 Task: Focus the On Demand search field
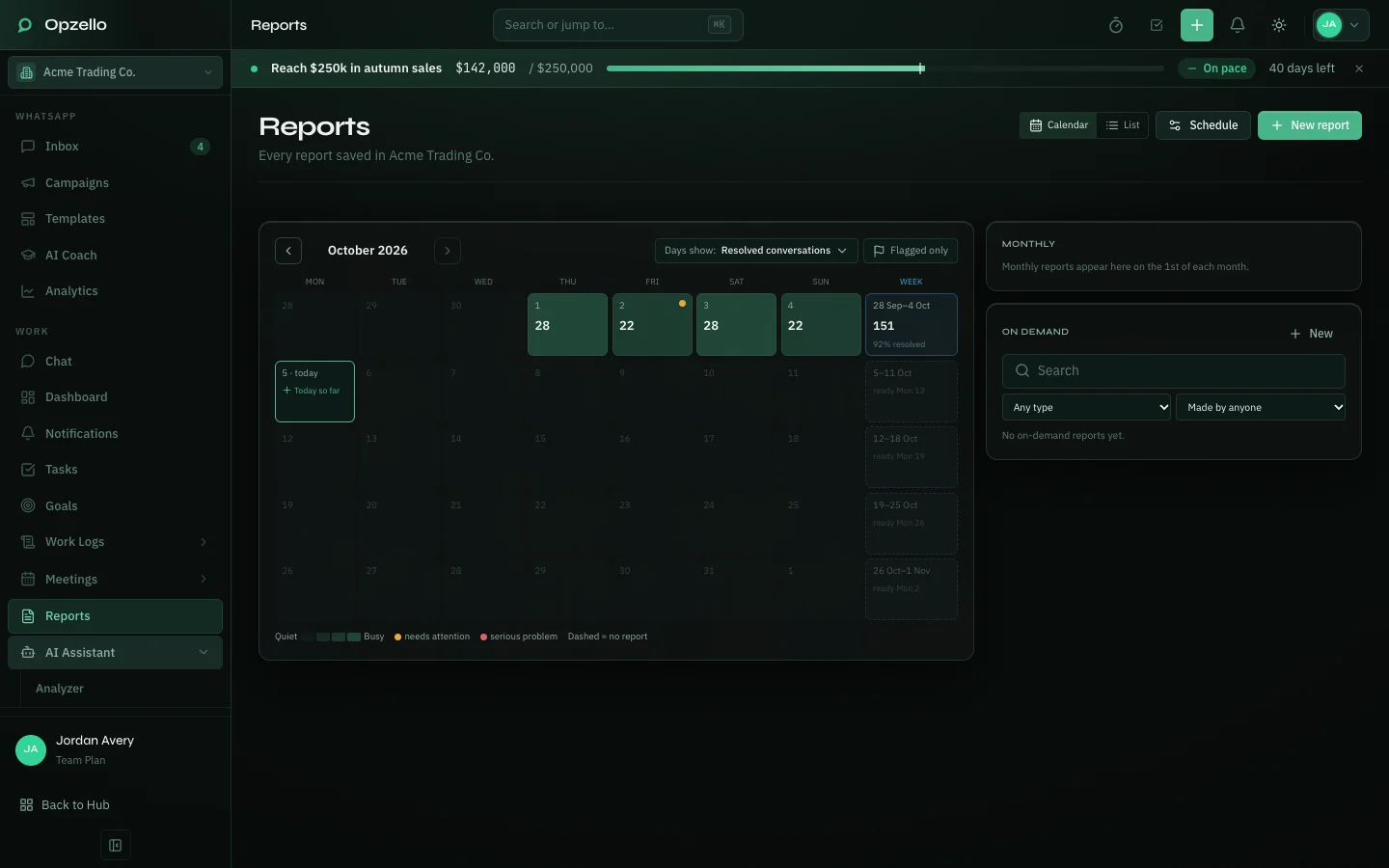[x=1174, y=371]
